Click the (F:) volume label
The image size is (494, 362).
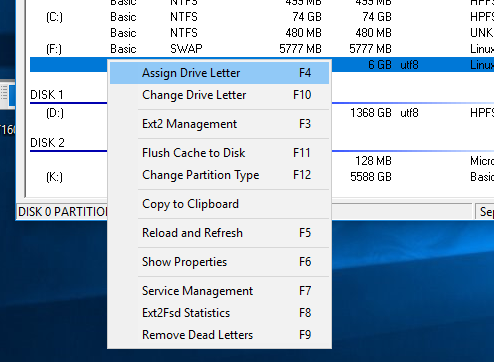(54, 49)
